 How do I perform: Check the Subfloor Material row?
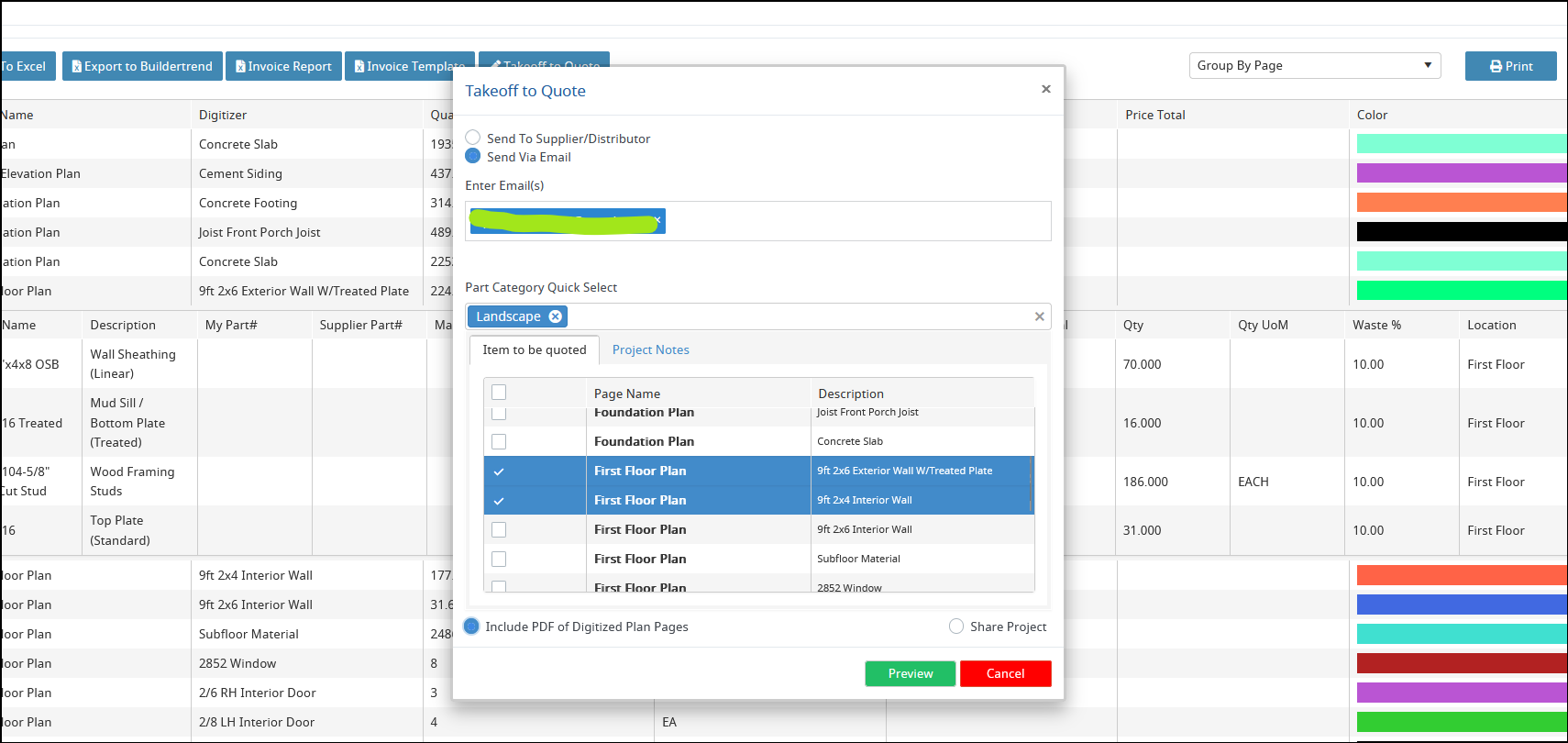[499, 559]
